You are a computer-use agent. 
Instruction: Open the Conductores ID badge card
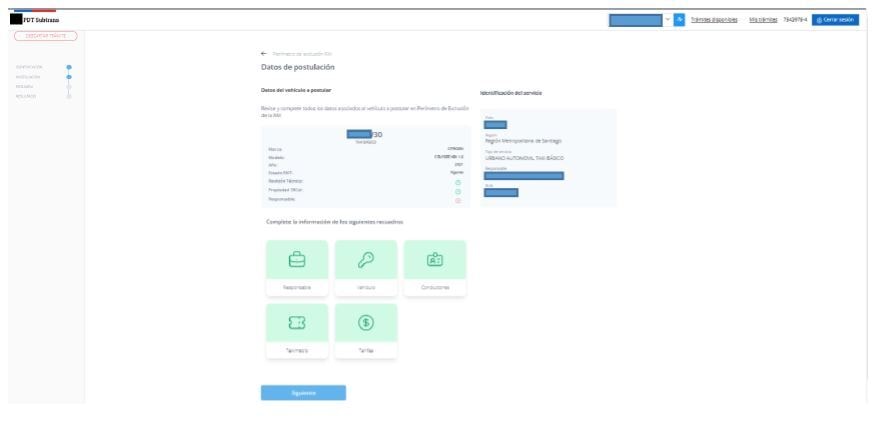click(435, 268)
